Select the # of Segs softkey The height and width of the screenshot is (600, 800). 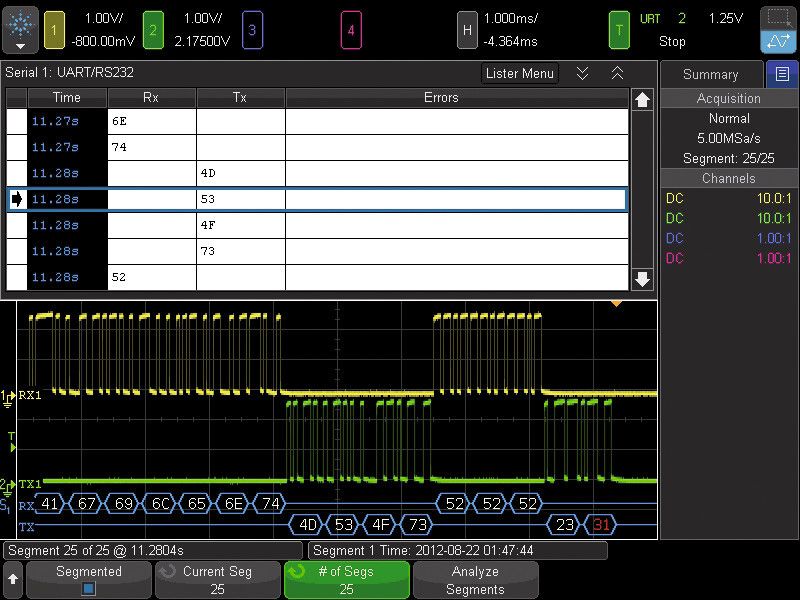346,580
